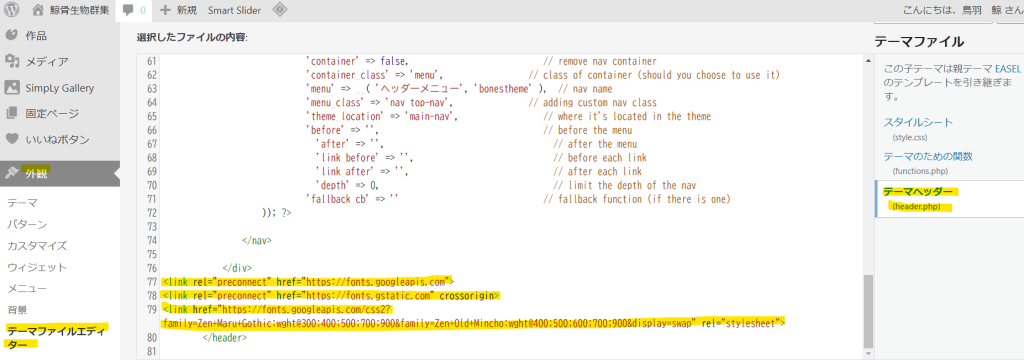Click the heart icon for いいねボタン
The width and height of the screenshot is (1024, 360).
pyautogui.click(x=12, y=139)
